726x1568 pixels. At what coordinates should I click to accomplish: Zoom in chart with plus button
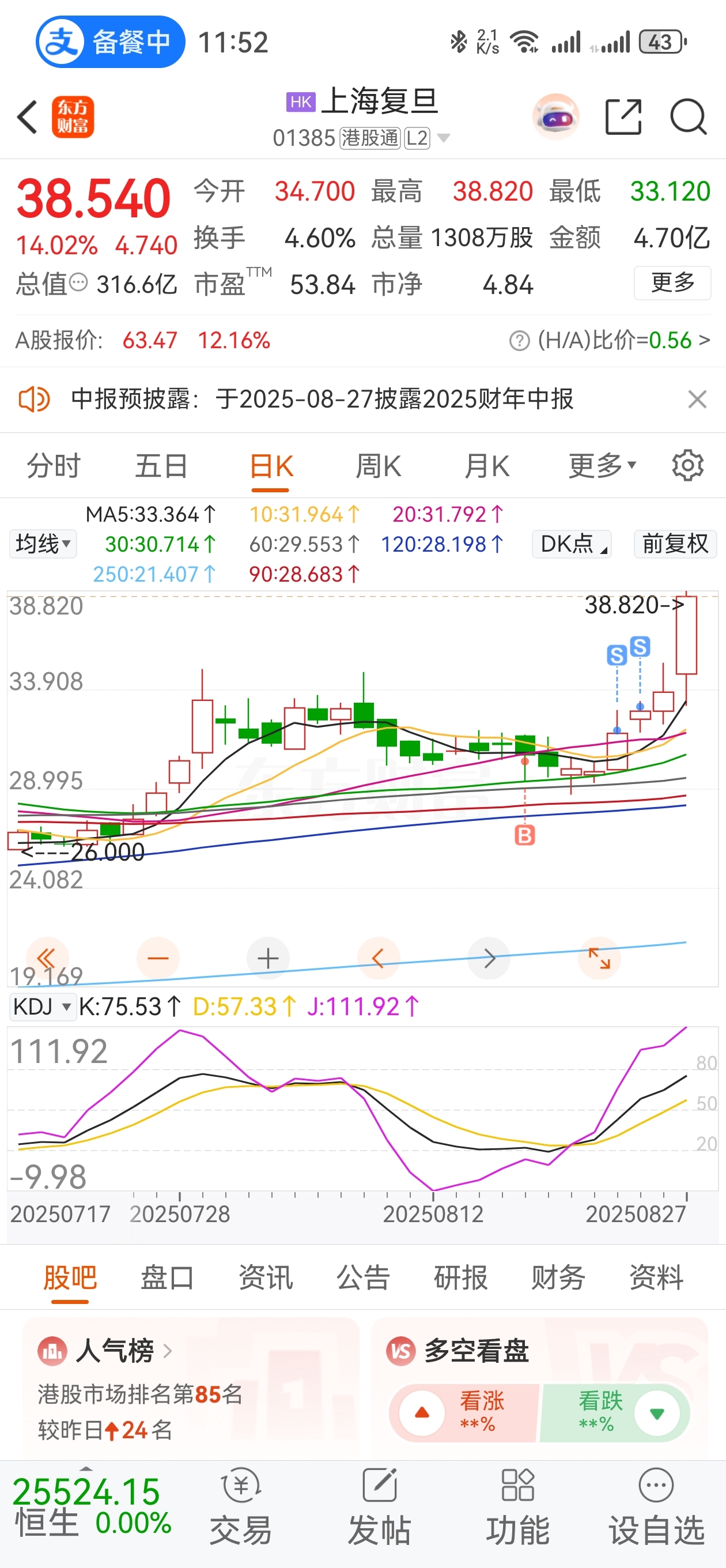pyautogui.click(x=268, y=959)
